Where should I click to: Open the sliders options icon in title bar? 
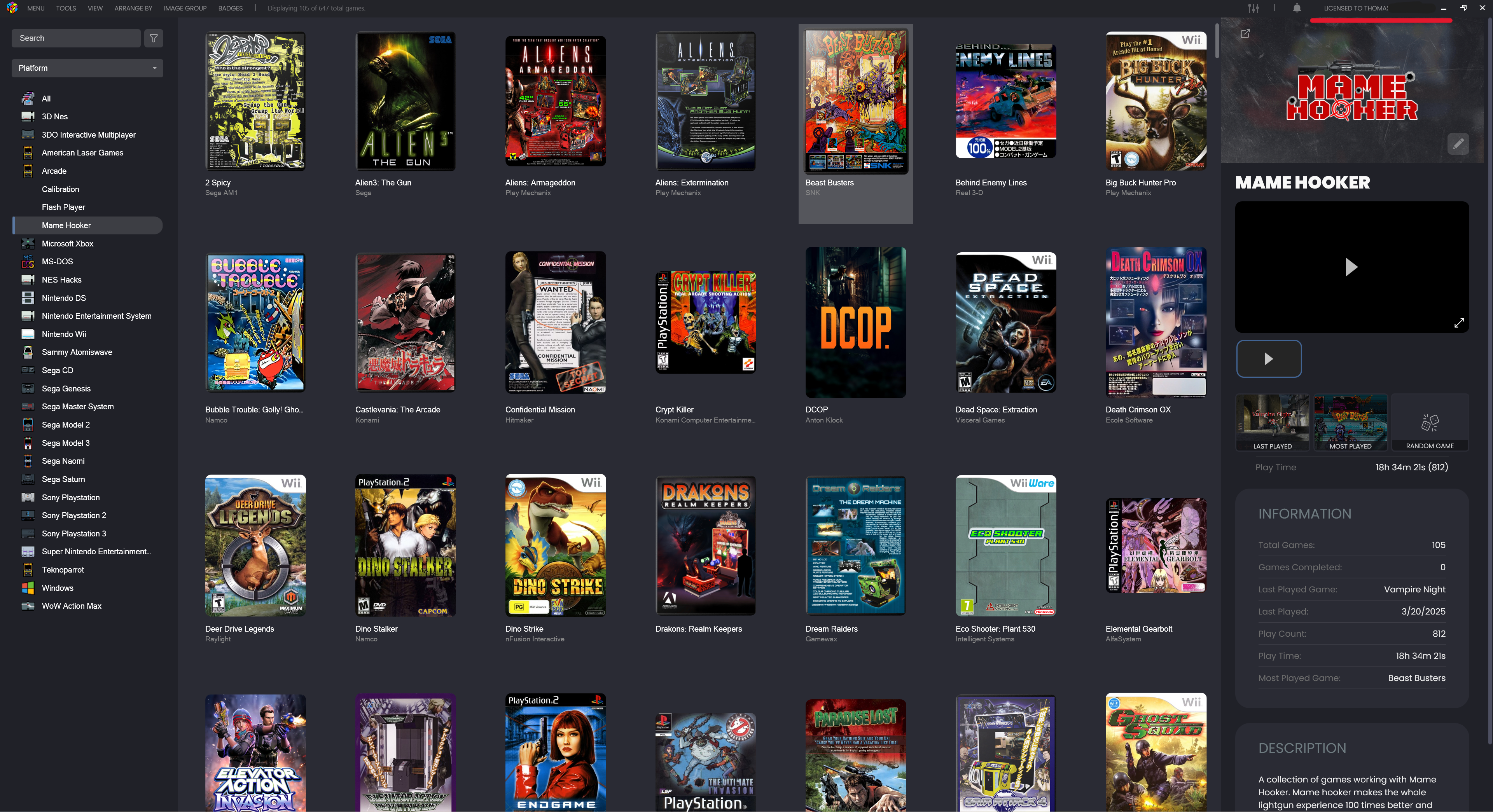click(1253, 8)
